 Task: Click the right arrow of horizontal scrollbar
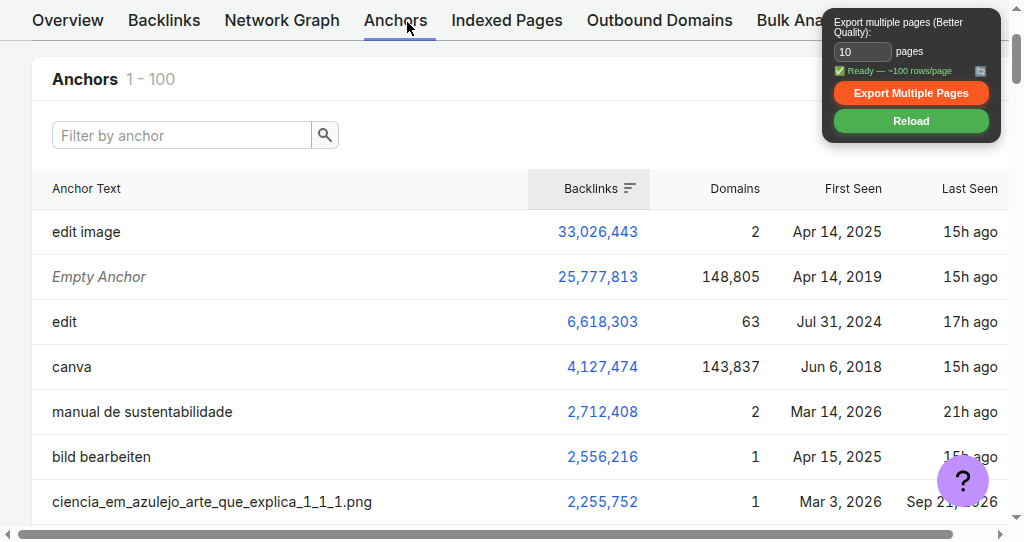point(1000,535)
